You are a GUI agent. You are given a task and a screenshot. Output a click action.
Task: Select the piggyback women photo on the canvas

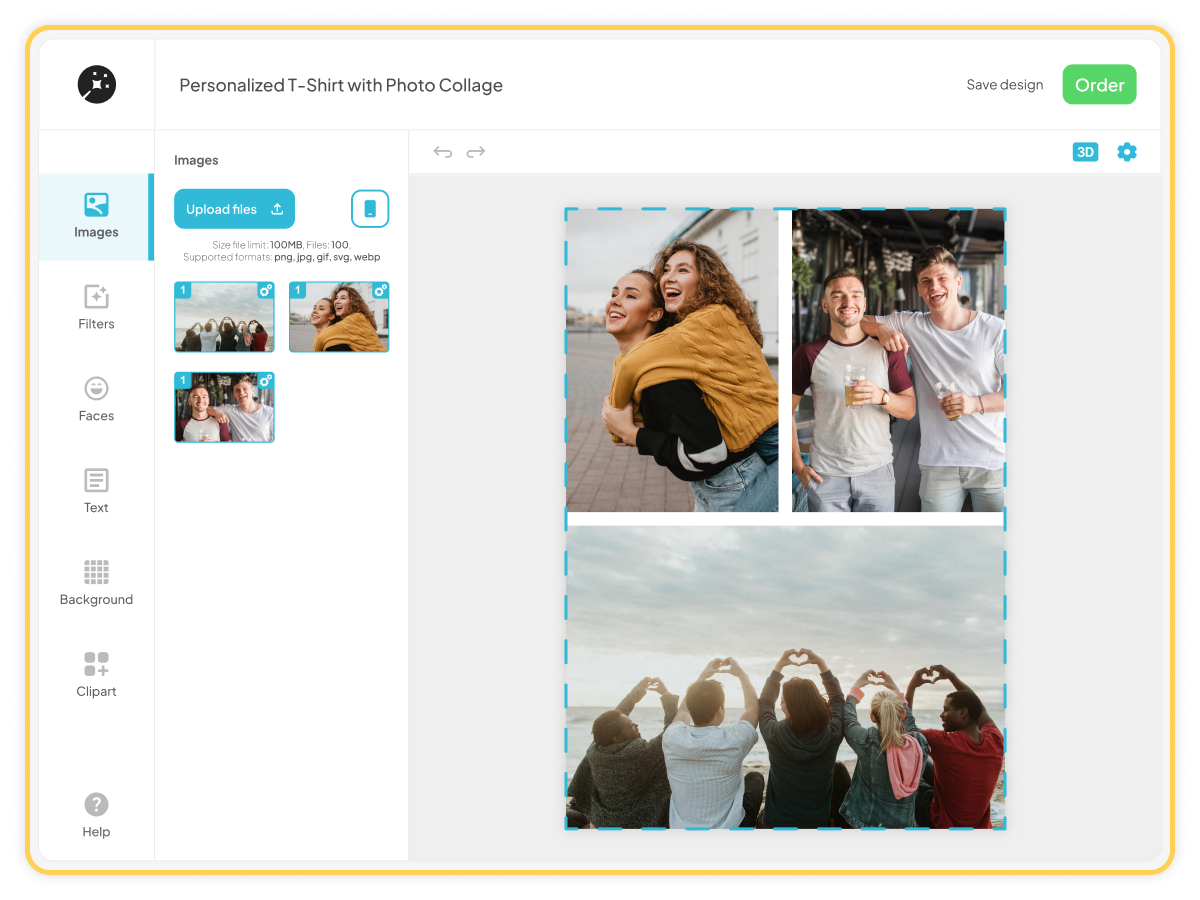[x=672, y=361]
